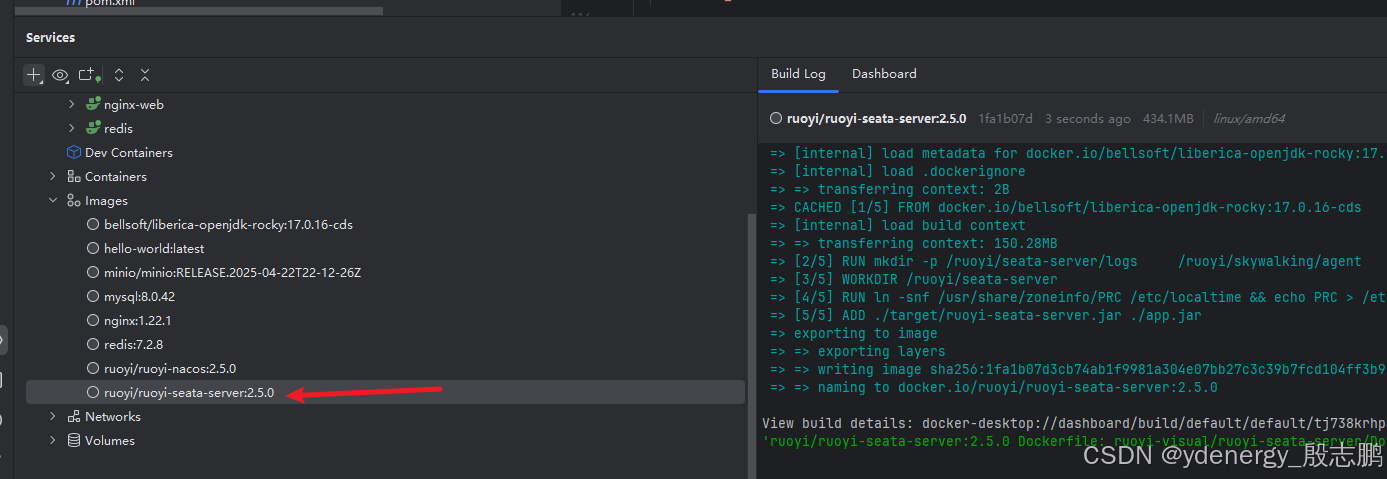1387x479 pixels.
Task: Click the Volumes database icon
Action: (73, 441)
